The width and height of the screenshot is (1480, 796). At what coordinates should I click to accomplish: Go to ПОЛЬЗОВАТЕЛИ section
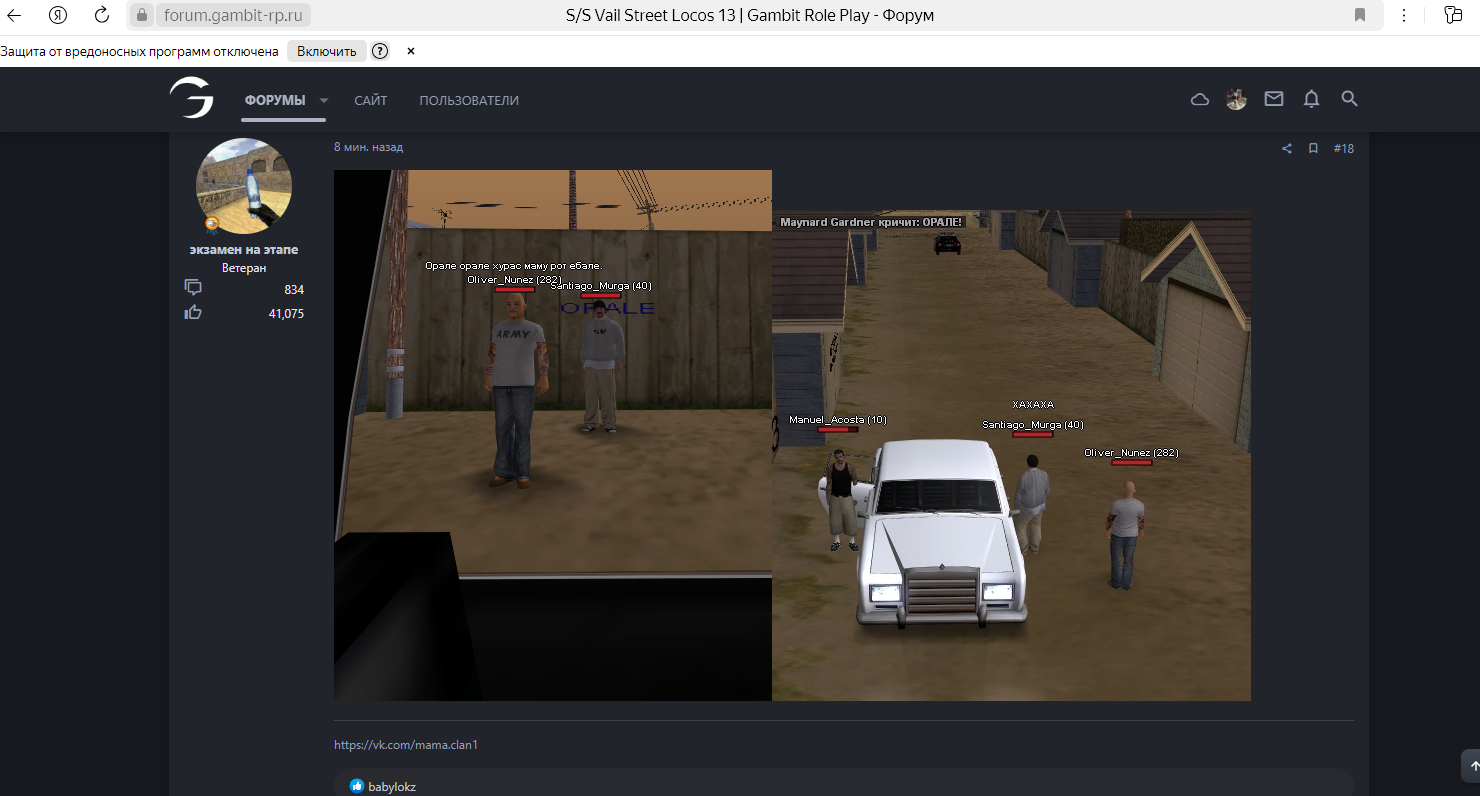point(469,101)
